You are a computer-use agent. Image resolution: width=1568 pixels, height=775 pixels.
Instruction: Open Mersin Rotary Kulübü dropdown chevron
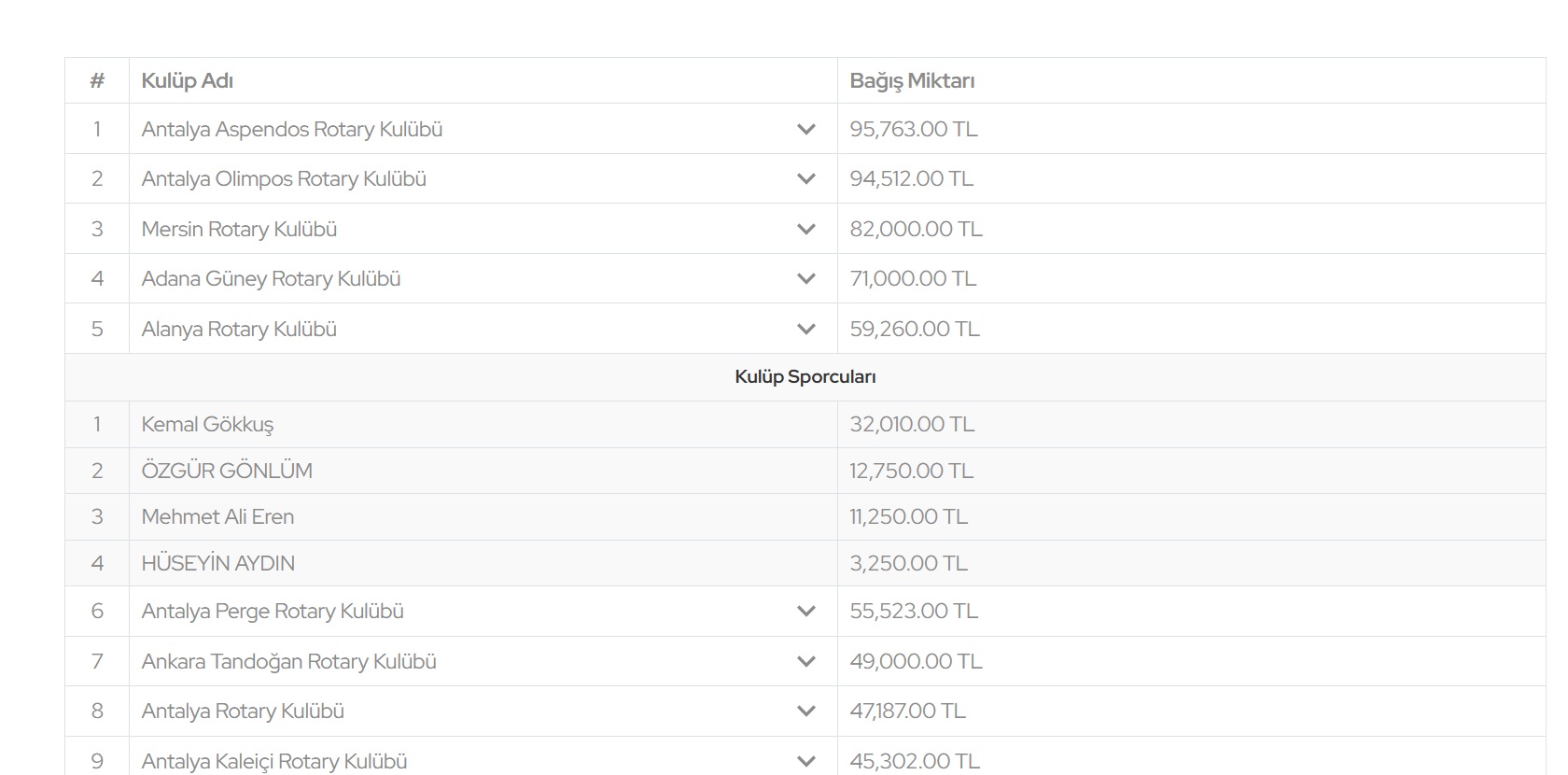point(806,230)
